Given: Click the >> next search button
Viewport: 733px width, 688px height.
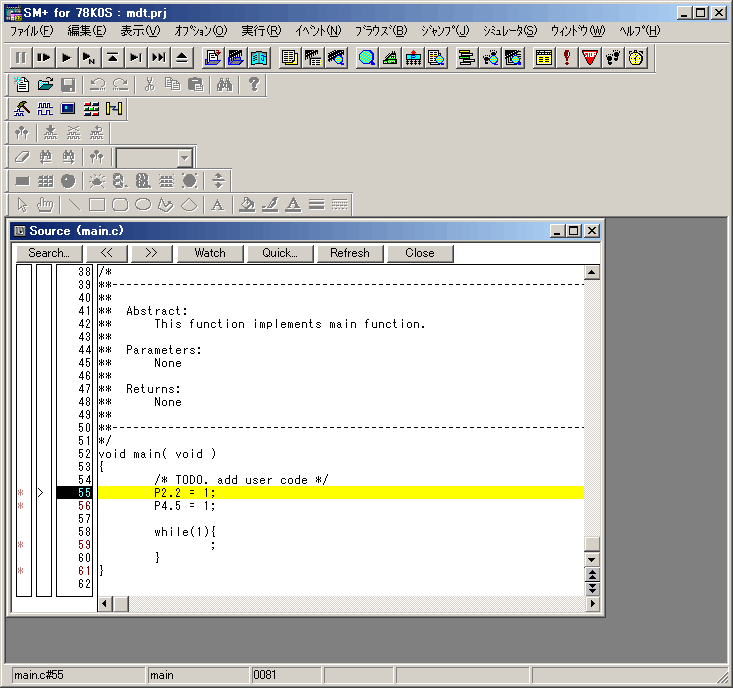Looking at the screenshot, I should 151,253.
